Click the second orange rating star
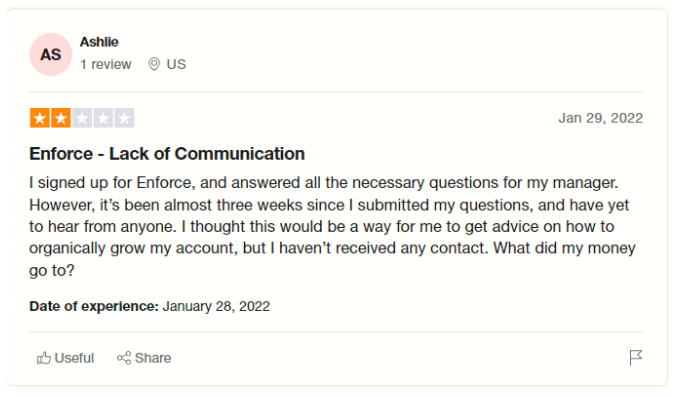The height and width of the screenshot is (397, 680). [61, 118]
